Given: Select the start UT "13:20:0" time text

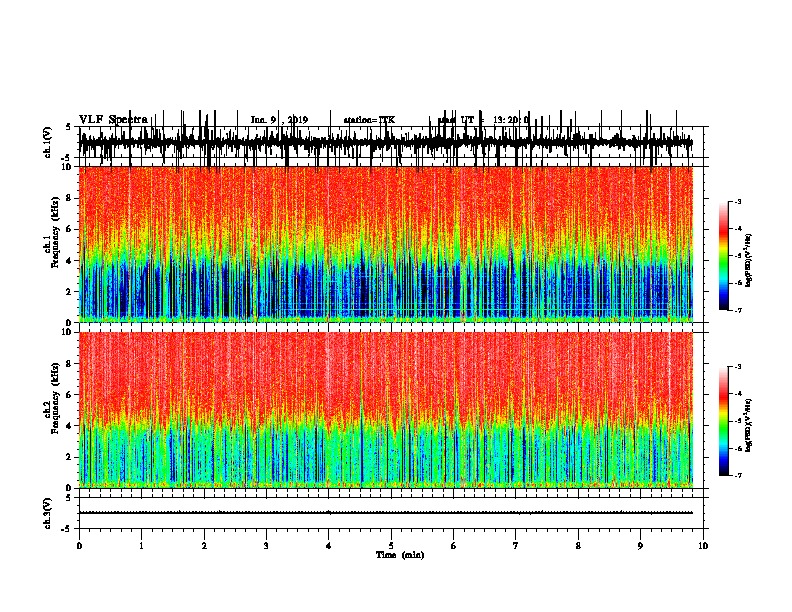Looking at the screenshot, I should [x=511, y=120].
